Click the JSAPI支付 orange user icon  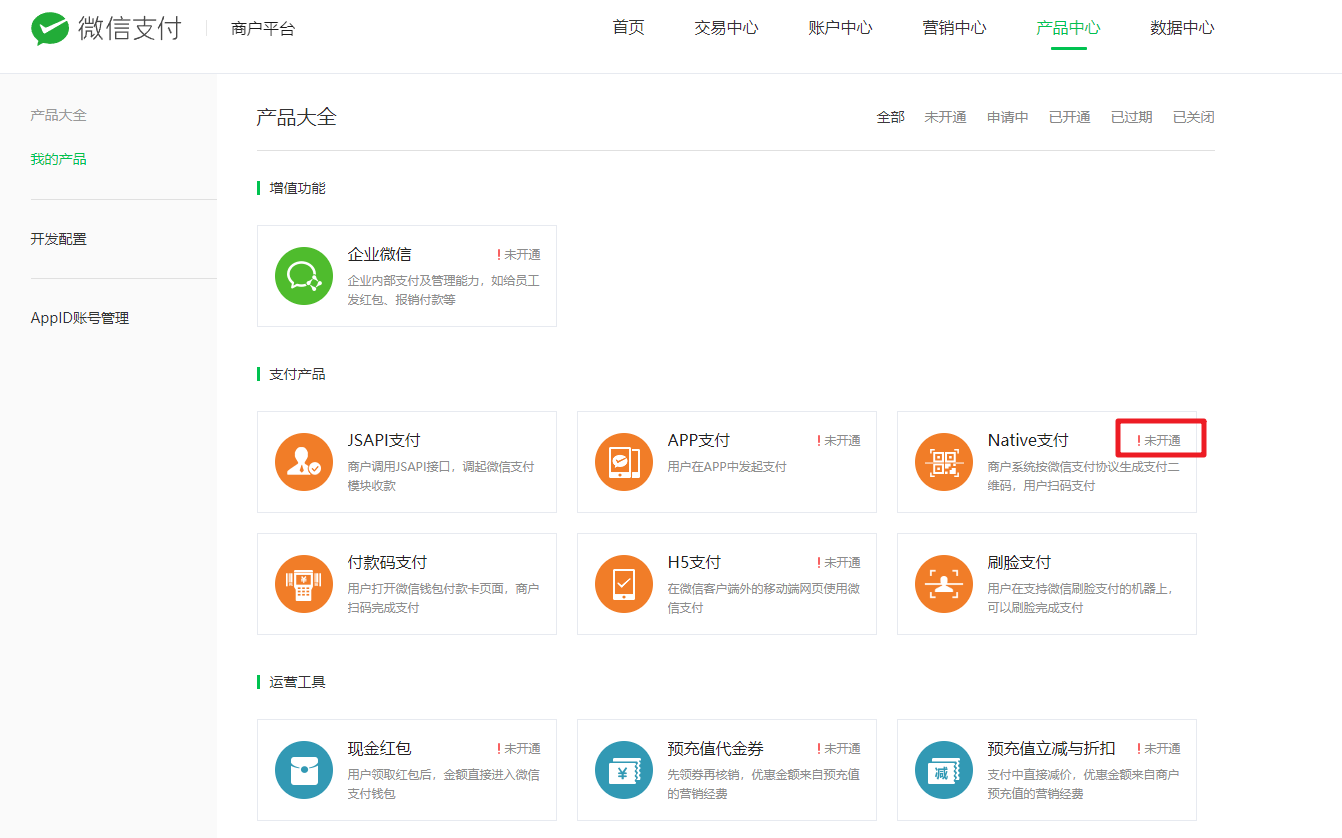tap(304, 462)
